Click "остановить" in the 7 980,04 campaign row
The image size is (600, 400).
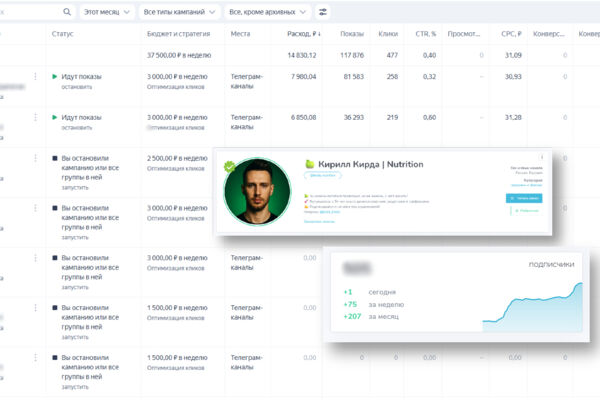[x=77, y=87]
